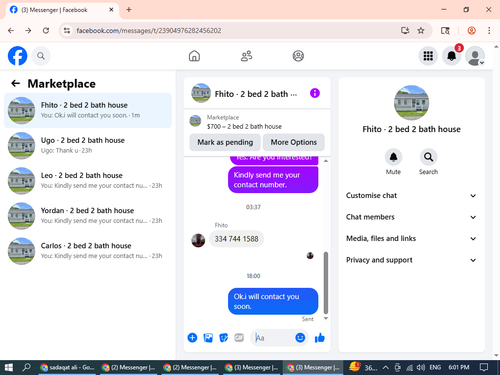Screen dimensions: 500x375
Task: Click the 'Kindly send me your contact number.' bubble
Action: point(273,180)
